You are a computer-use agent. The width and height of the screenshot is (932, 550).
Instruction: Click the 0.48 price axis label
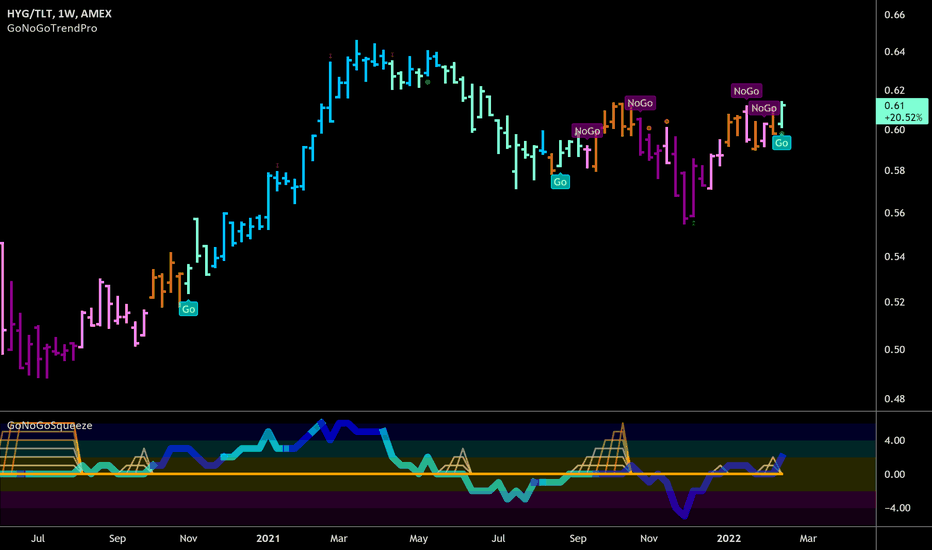click(895, 399)
